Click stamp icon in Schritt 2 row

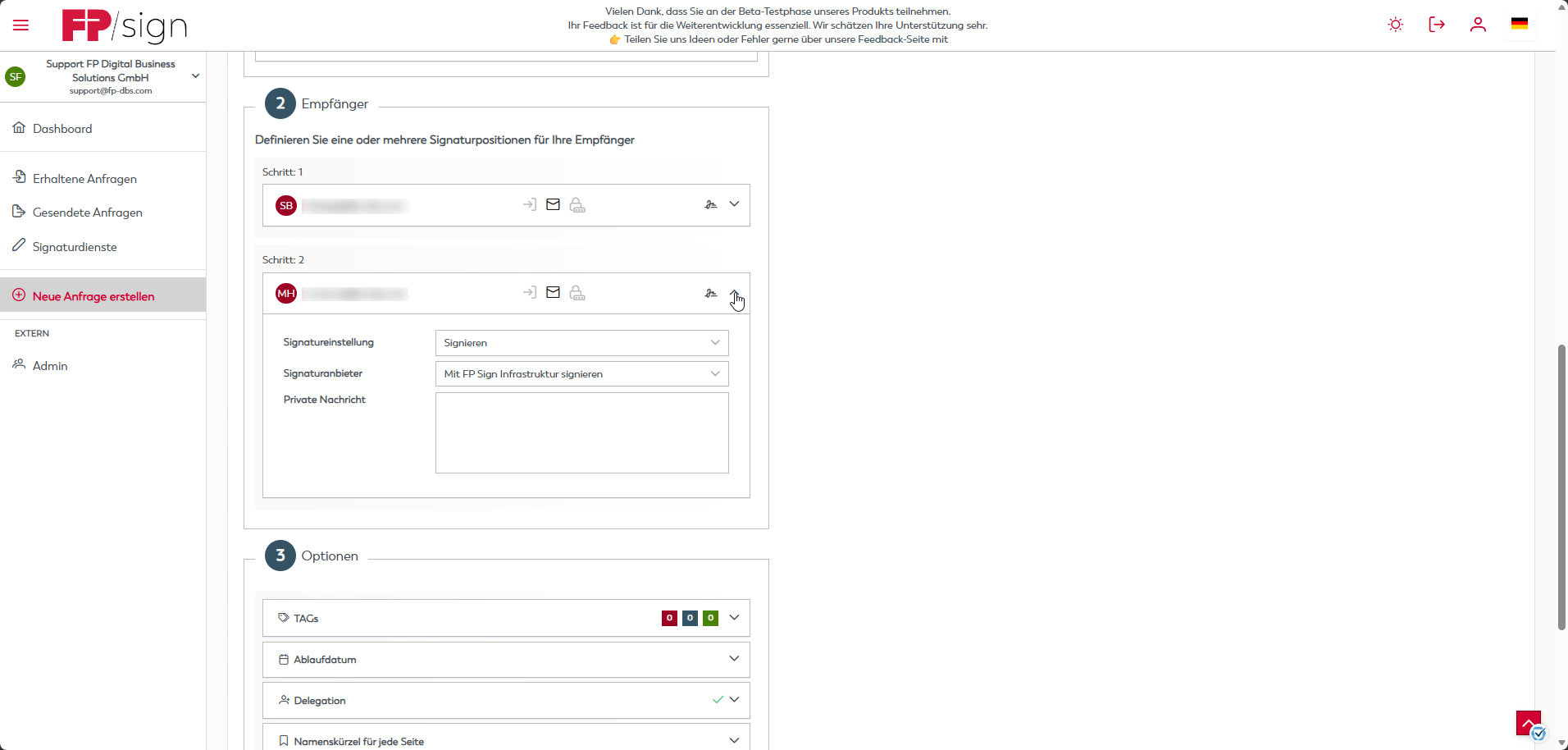click(577, 292)
